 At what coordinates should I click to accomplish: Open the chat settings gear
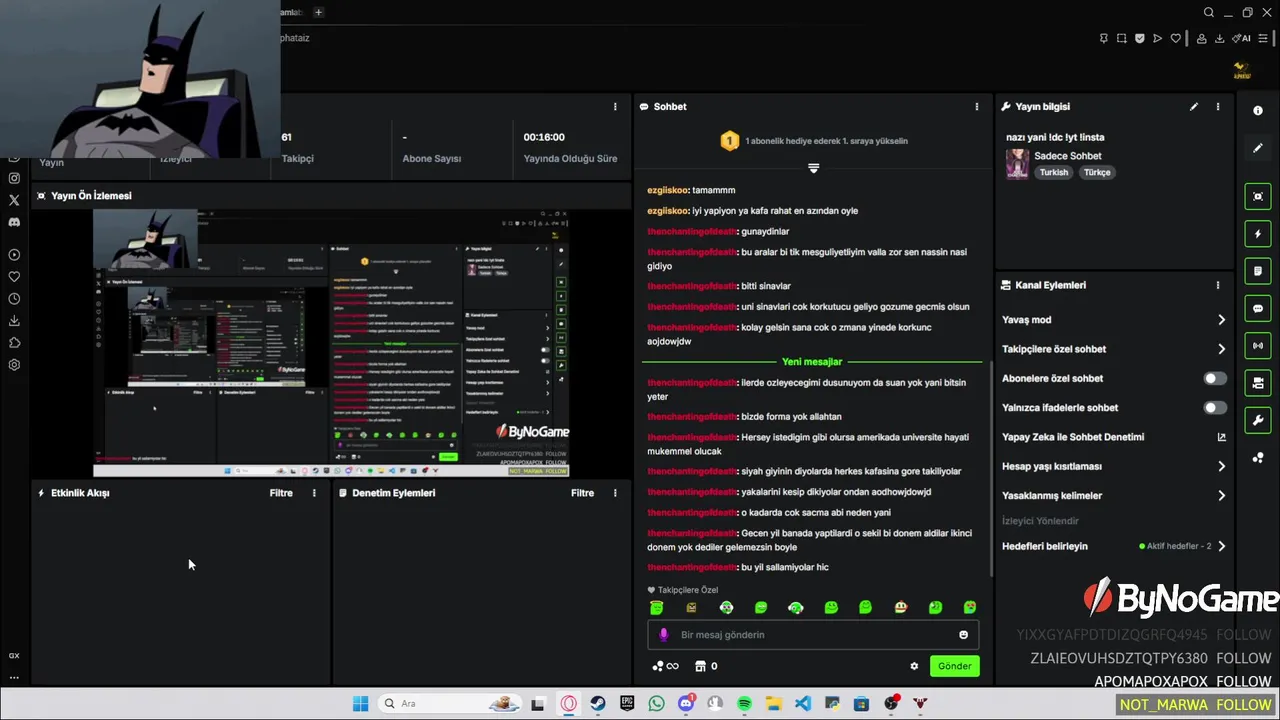[x=914, y=666]
